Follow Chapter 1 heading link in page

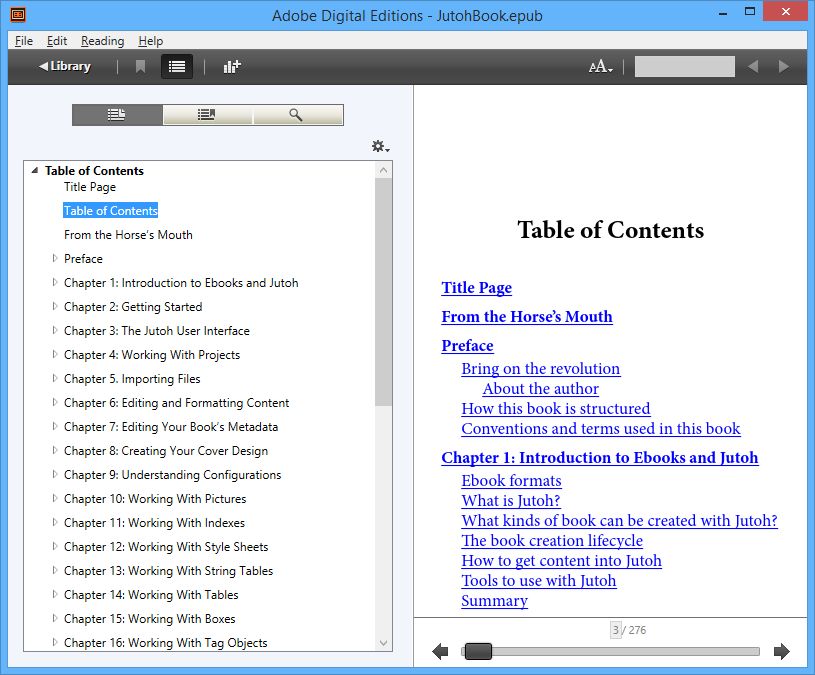600,457
